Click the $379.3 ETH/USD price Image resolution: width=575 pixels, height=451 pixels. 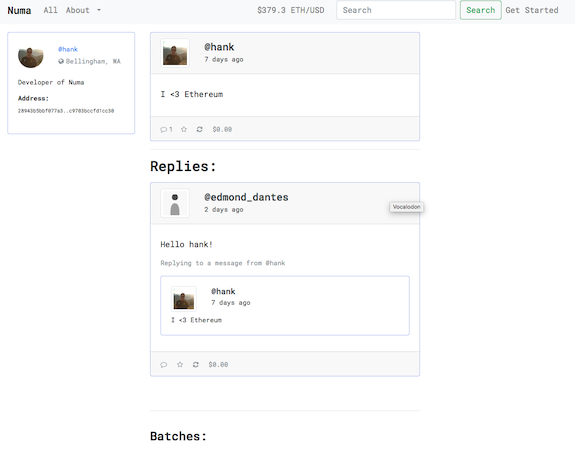291,10
